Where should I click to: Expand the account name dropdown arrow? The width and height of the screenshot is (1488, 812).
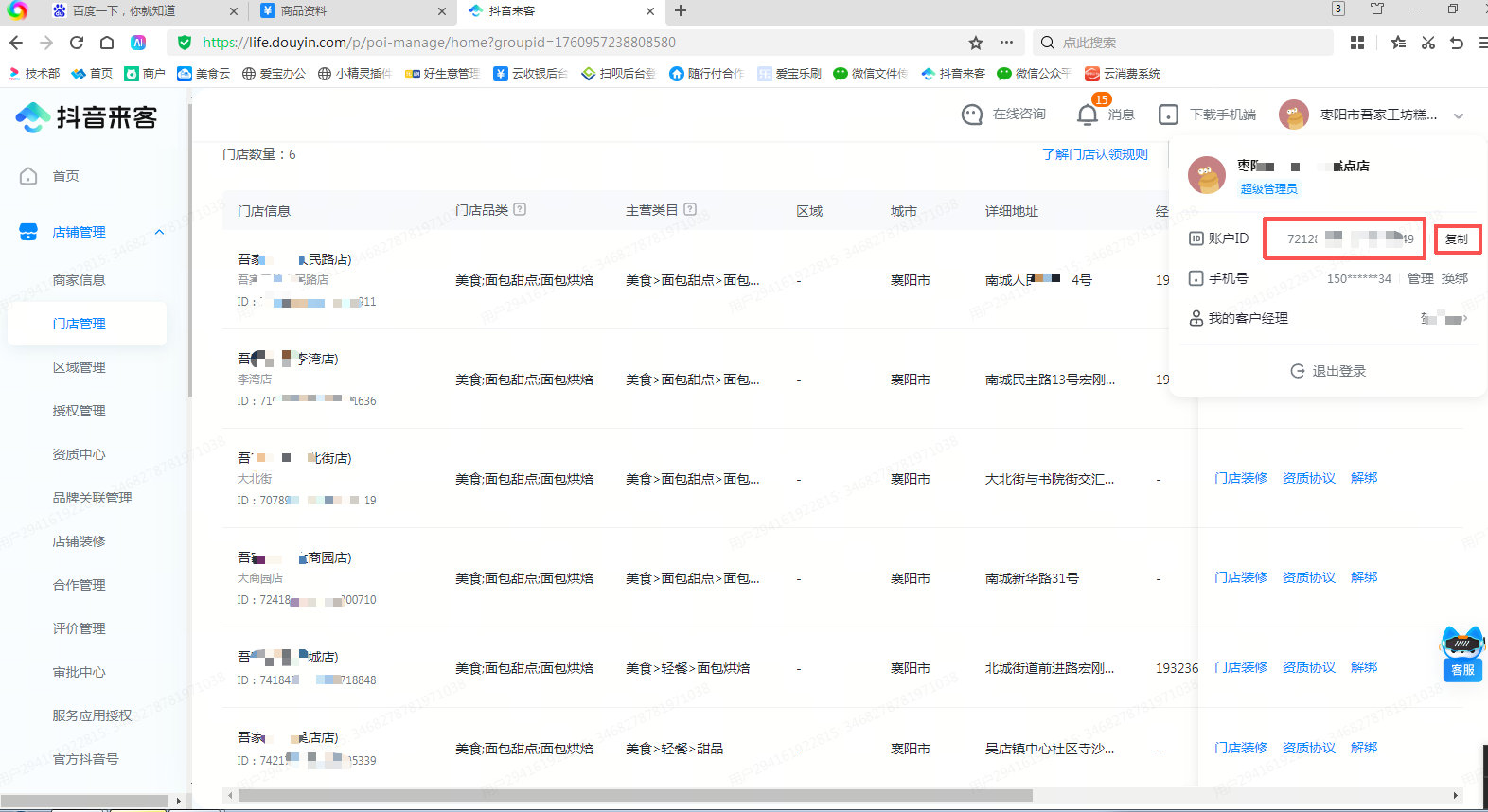[x=1459, y=115]
